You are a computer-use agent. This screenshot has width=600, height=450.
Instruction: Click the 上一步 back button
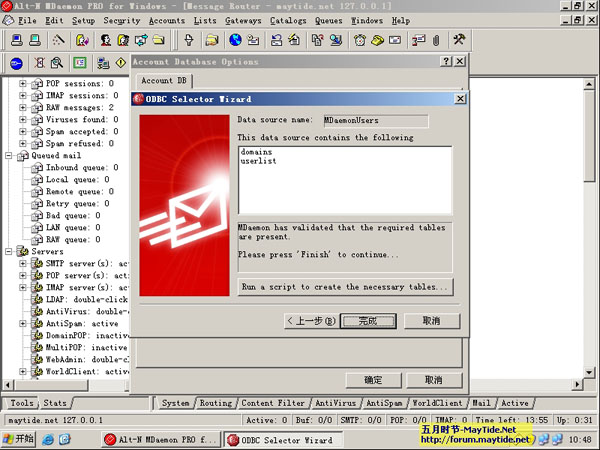pyautogui.click(x=311, y=321)
